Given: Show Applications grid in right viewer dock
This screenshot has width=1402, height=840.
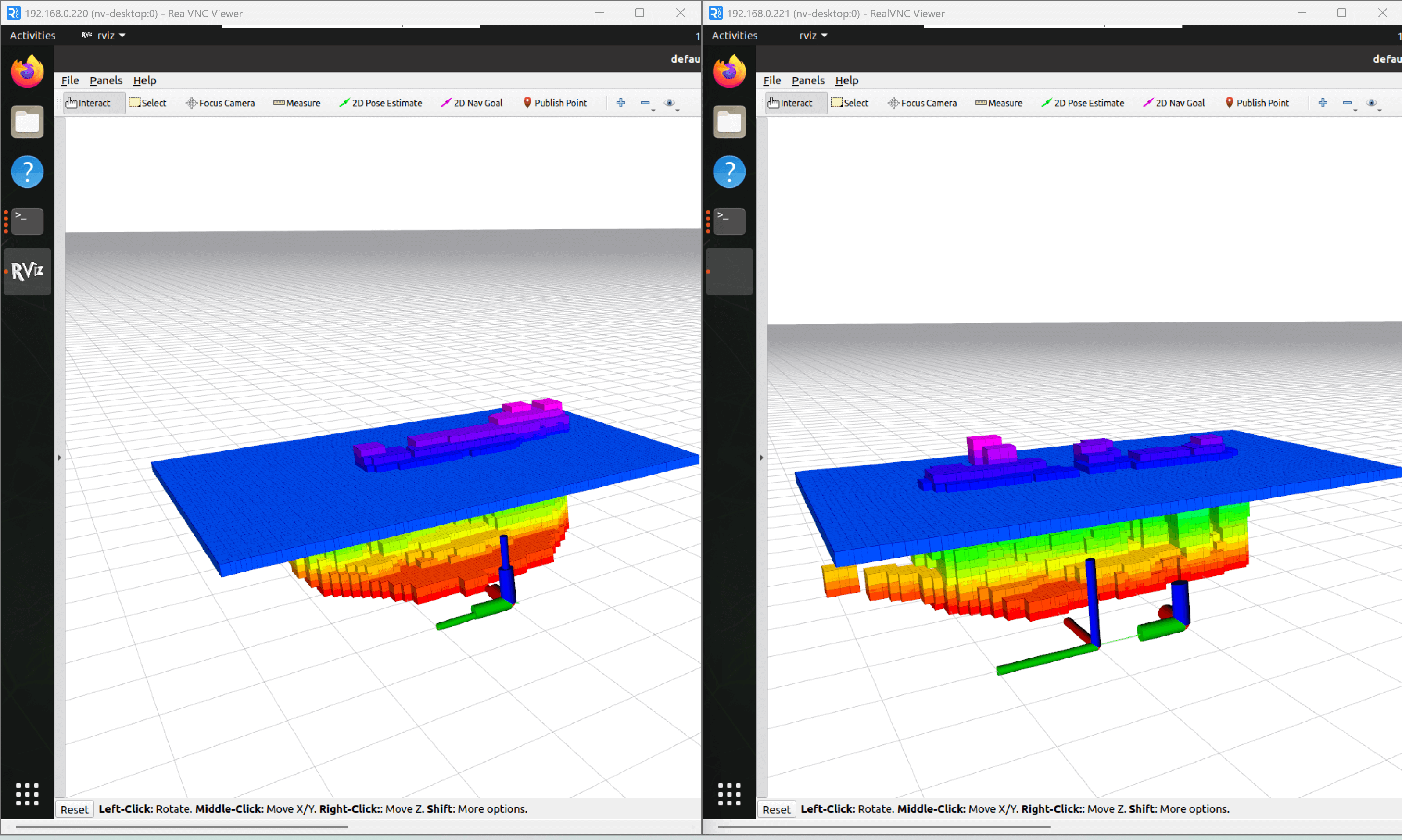Looking at the screenshot, I should (729, 794).
